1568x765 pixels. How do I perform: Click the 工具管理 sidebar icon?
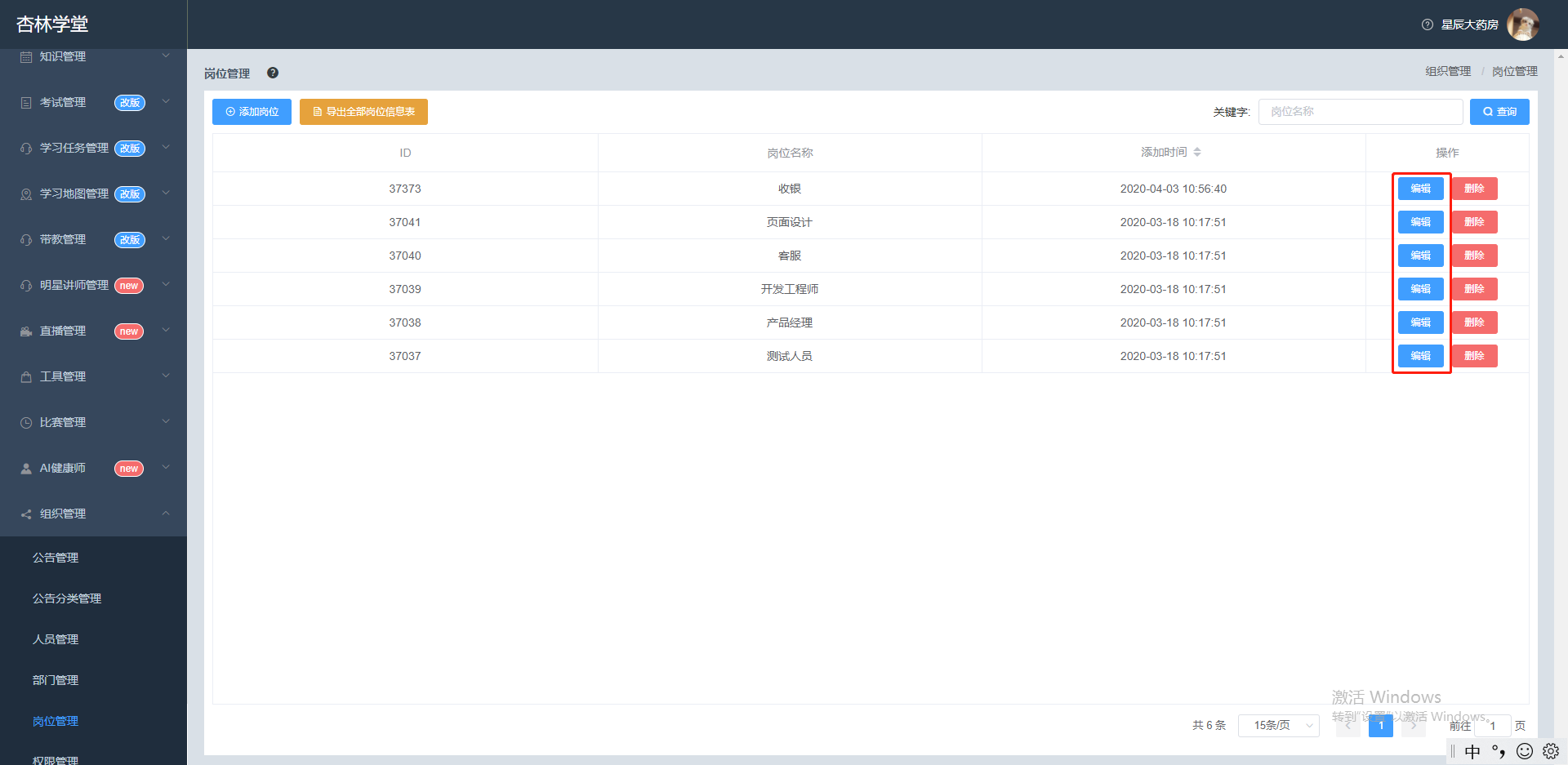(26, 377)
